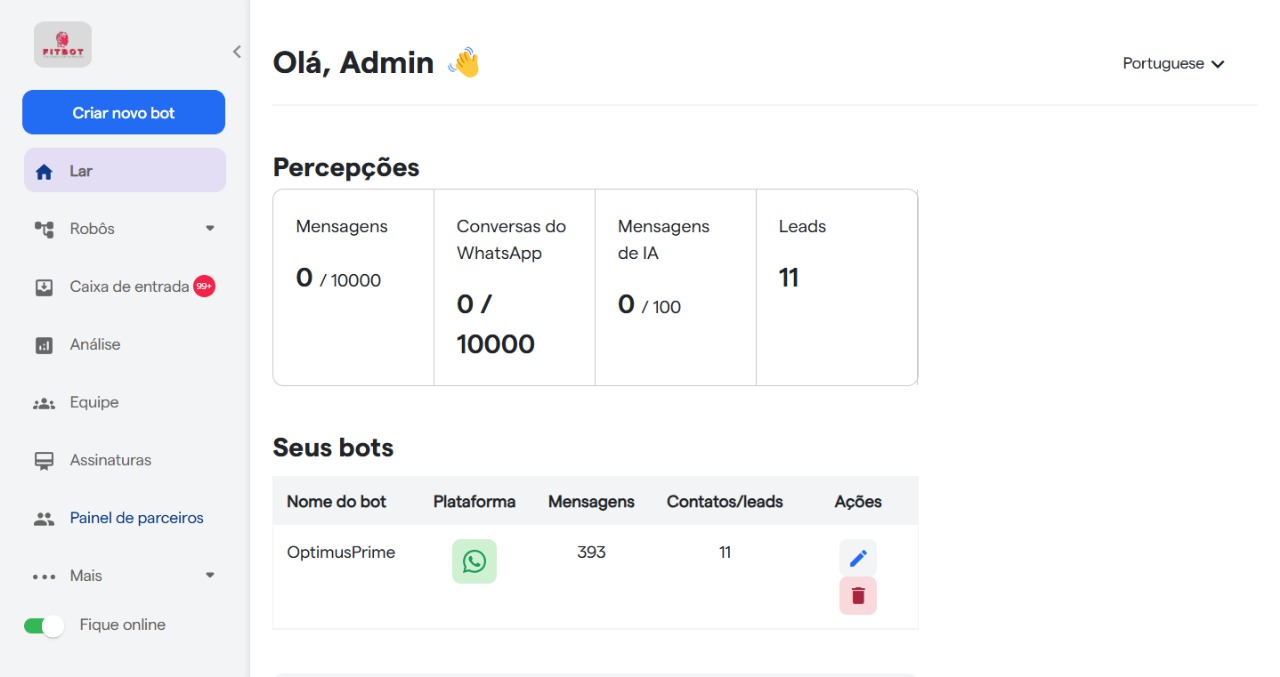Image resolution: width=1280 pixels, height=677 pixels.
Task: Open the Portuguese language dropdown
Action: (1173, 64)
